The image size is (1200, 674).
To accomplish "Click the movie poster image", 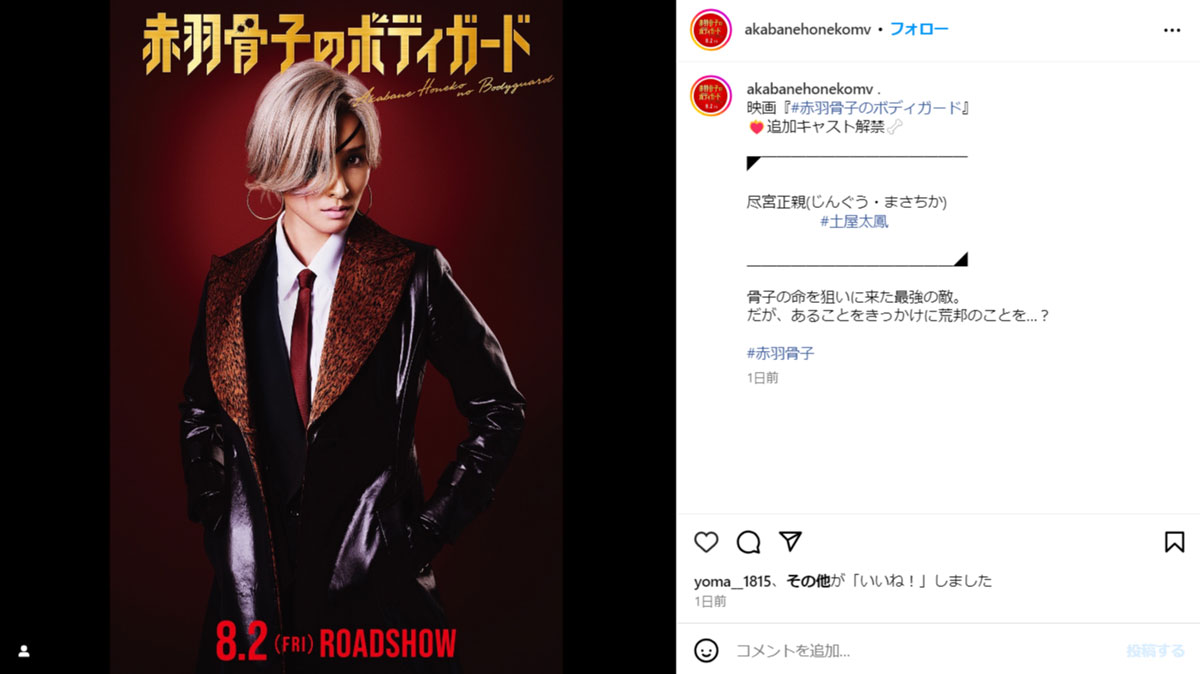I will point(337,337).
